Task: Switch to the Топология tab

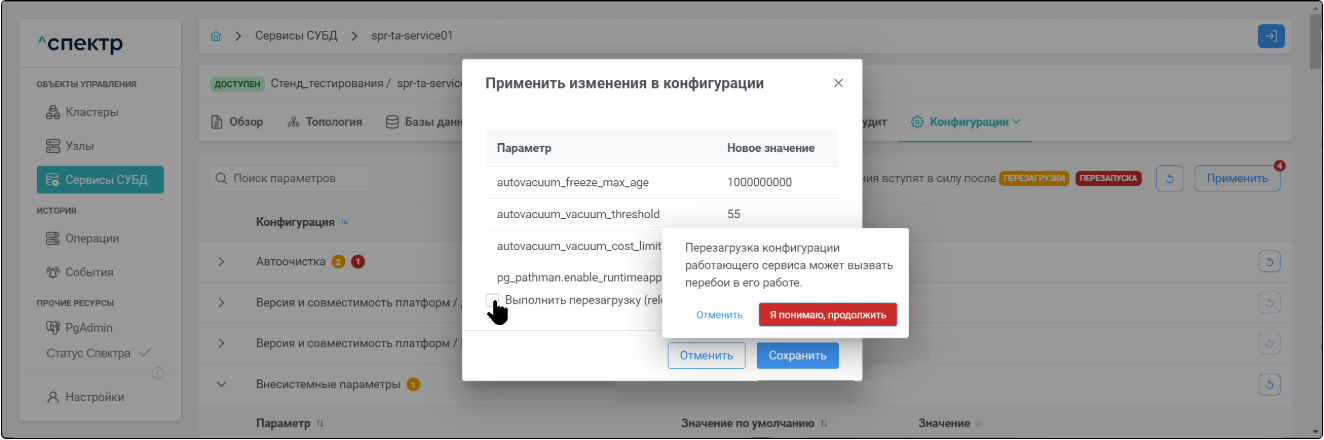Action: click(325, 122)
